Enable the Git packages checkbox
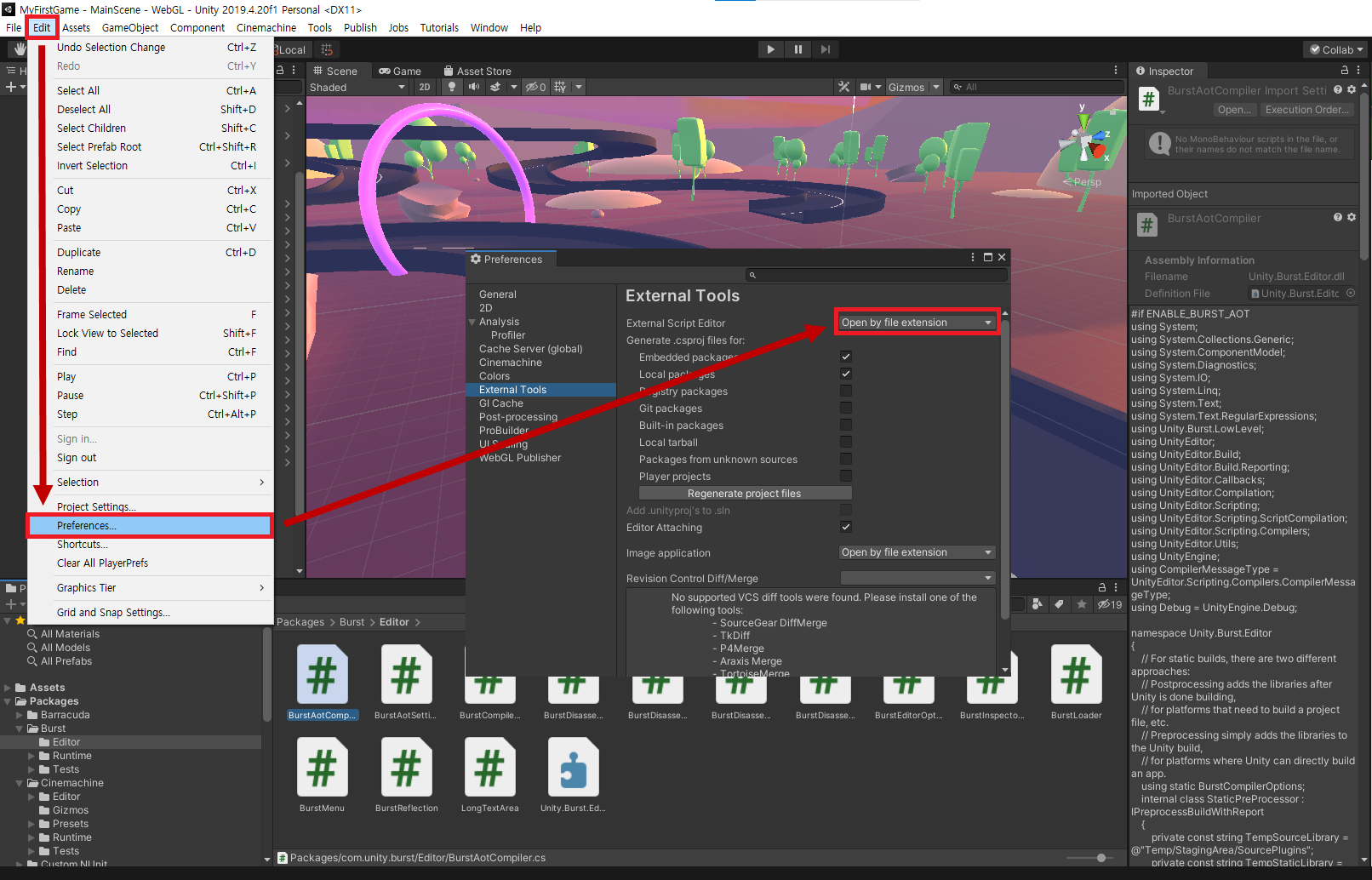This screenshot has width=1372, height=880. click(x=845, y=408)
